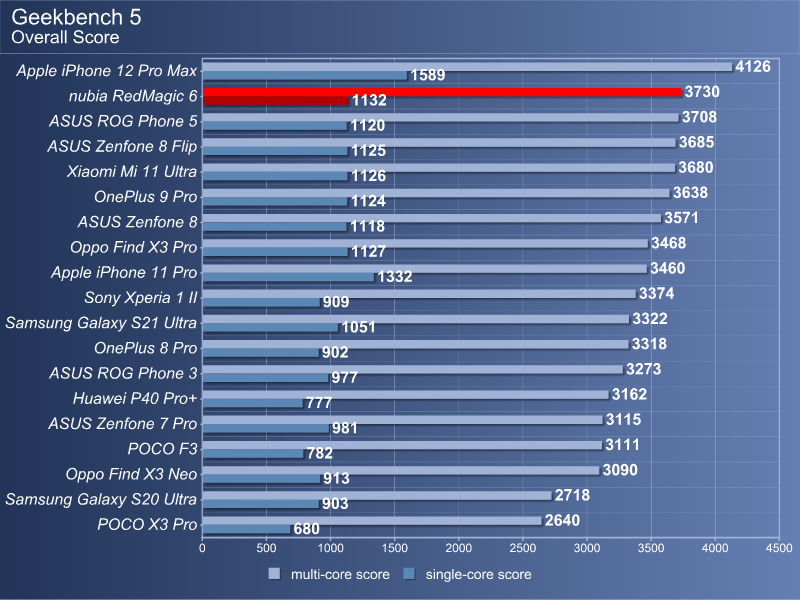
Task: Select the ASUS ROG Phone 5 label
Action: [x=123, y=121]
